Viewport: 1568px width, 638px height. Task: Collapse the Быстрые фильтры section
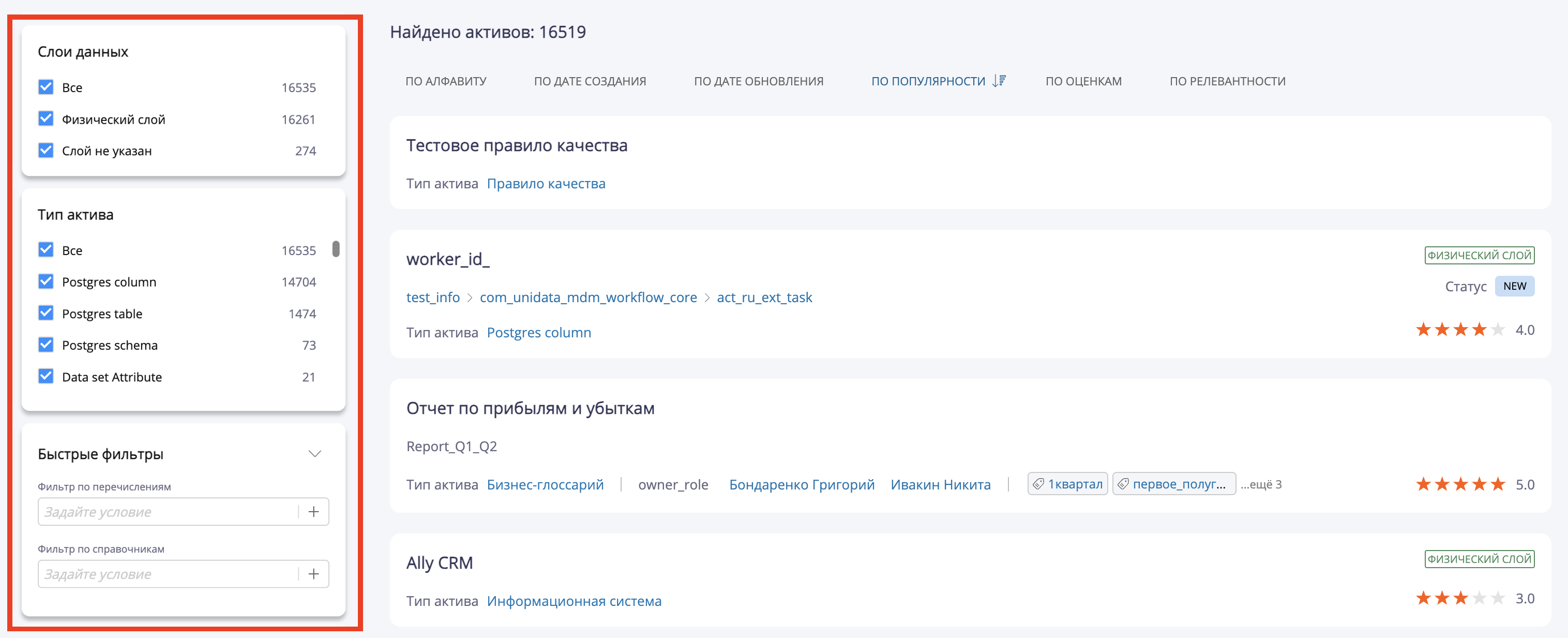point(315,453)
